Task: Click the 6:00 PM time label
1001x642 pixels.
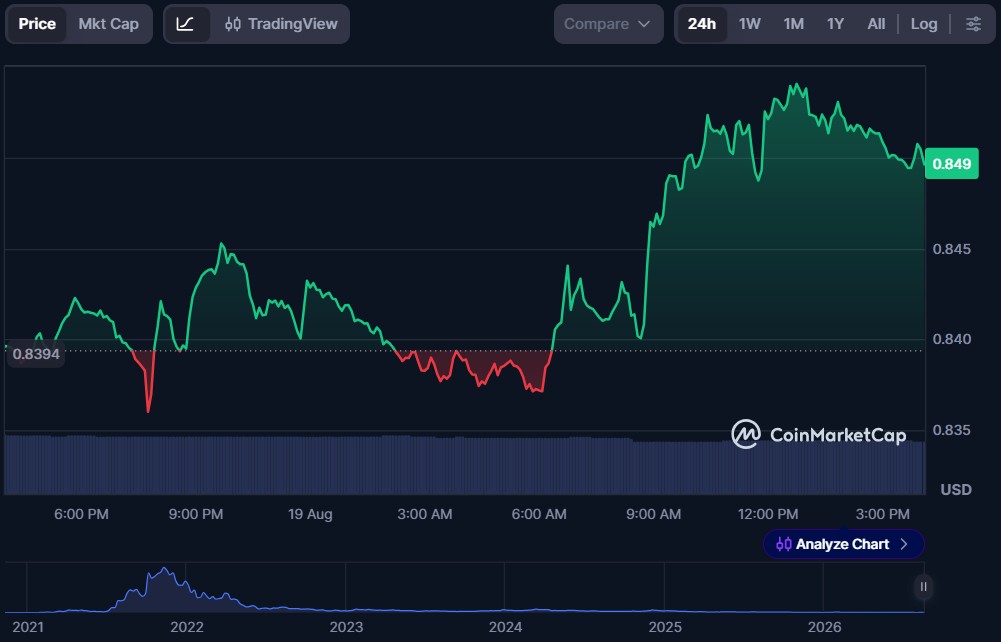Action: pyautogui.click(x=81, y=514)
